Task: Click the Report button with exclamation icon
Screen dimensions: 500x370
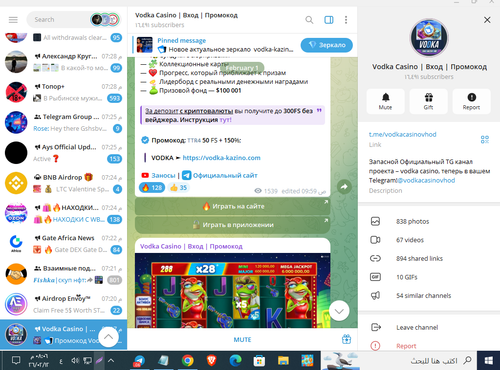Action: click(x=471, y=101)
